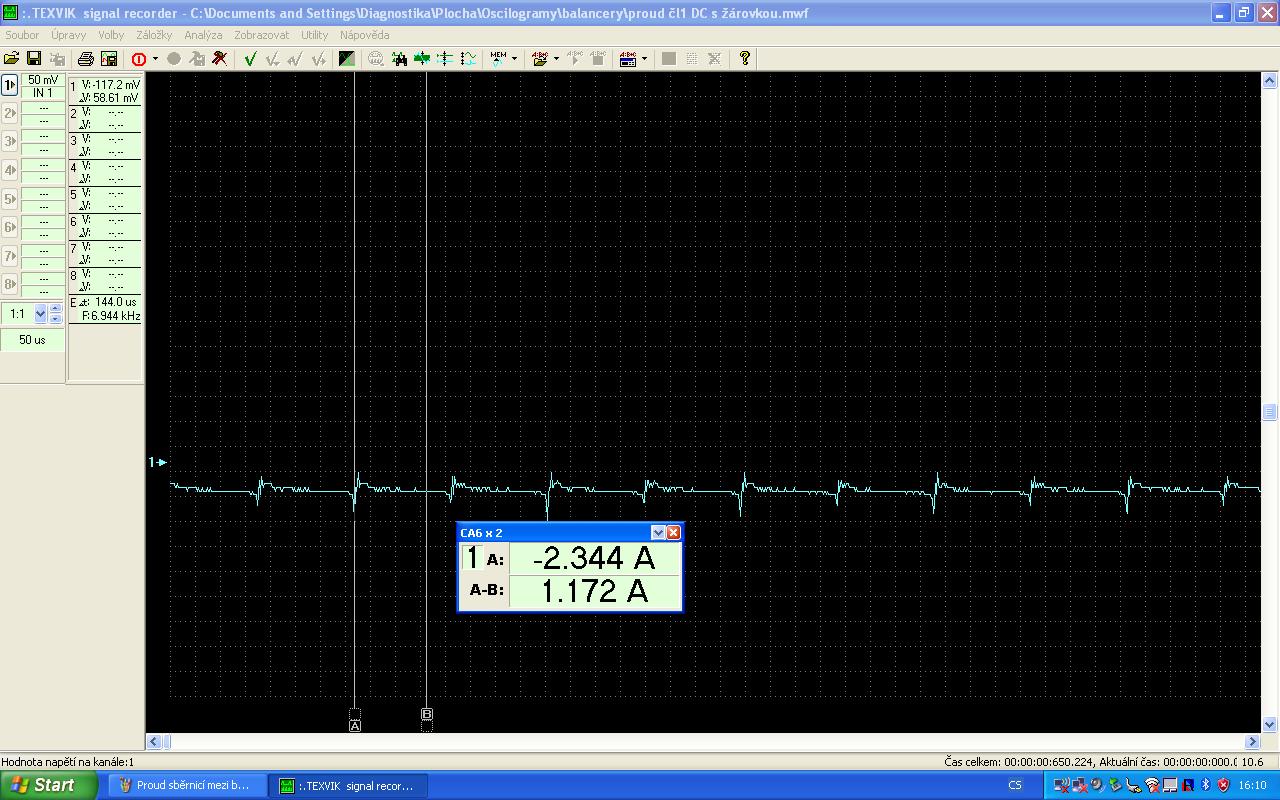This screenshot has width=1280, height=800.
Task: Click the printer icon in toolbar
Action: click(x=86, y=59)
